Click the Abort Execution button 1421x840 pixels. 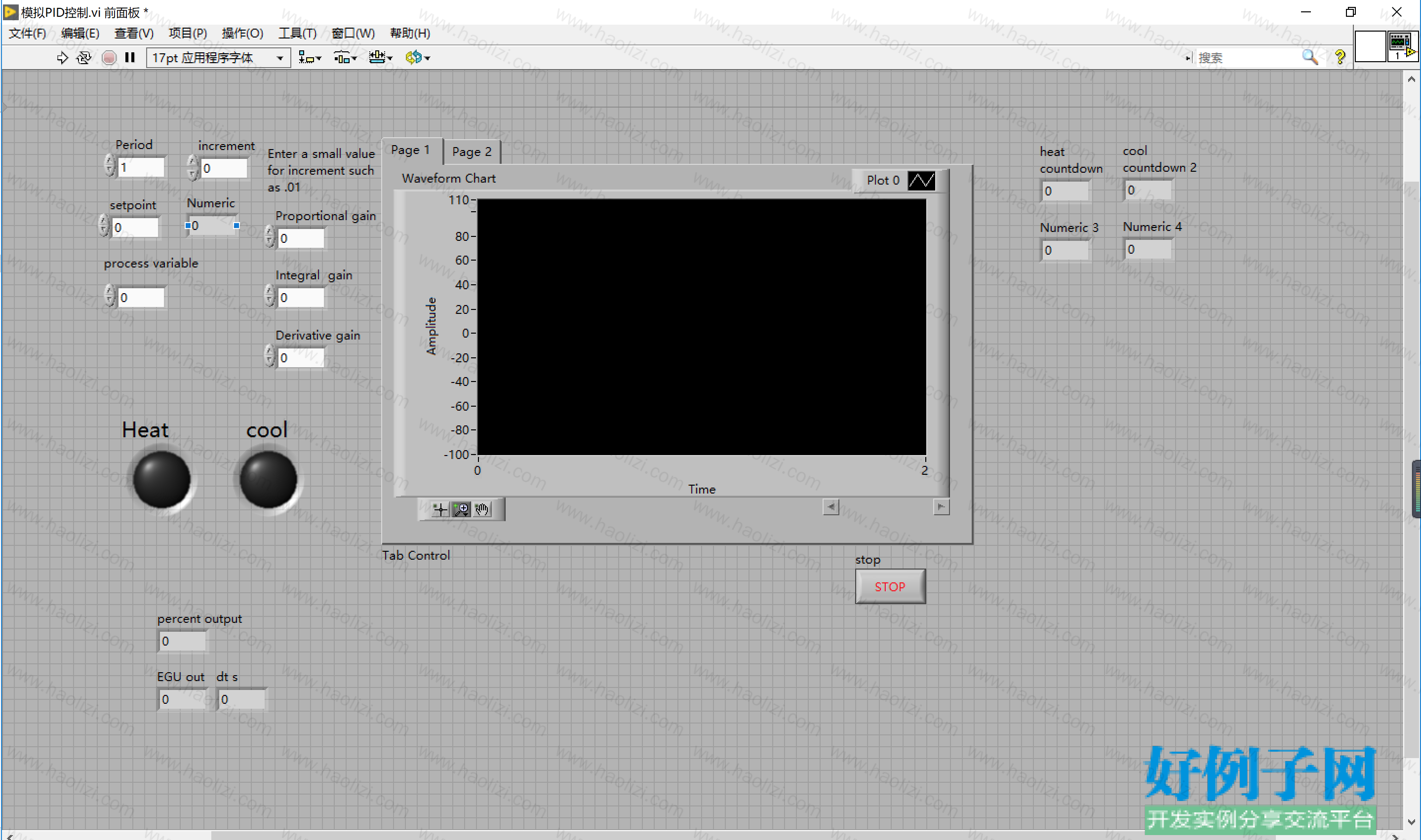click(109, 58)
